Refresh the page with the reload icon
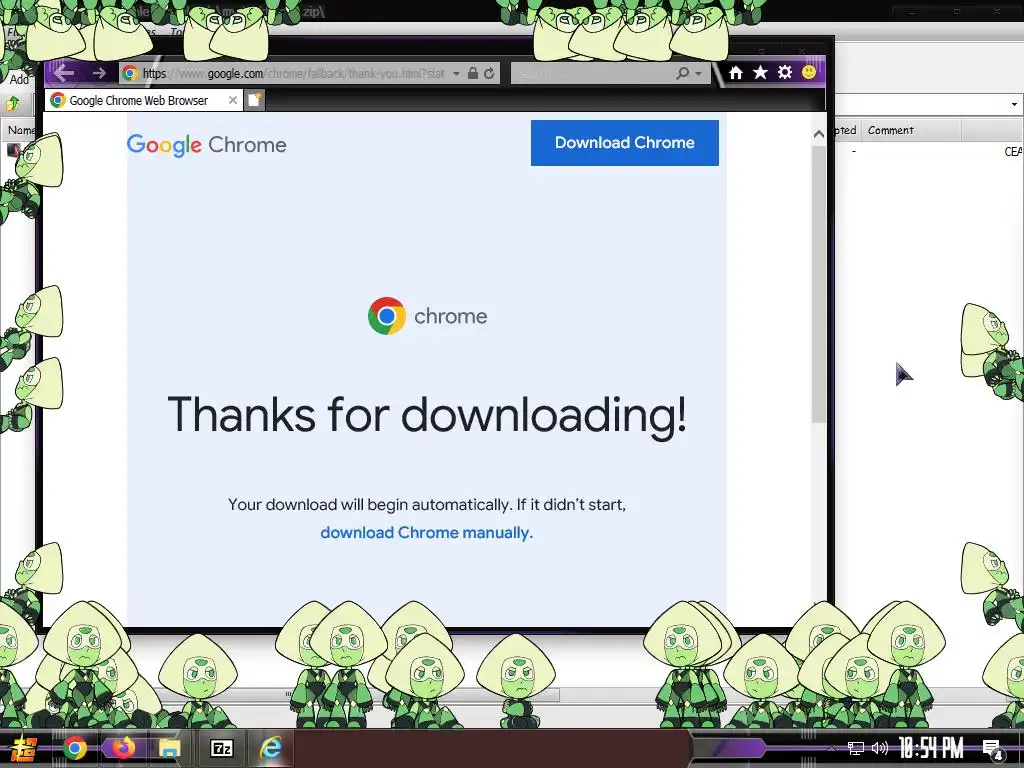 click(x=489, y=73)
